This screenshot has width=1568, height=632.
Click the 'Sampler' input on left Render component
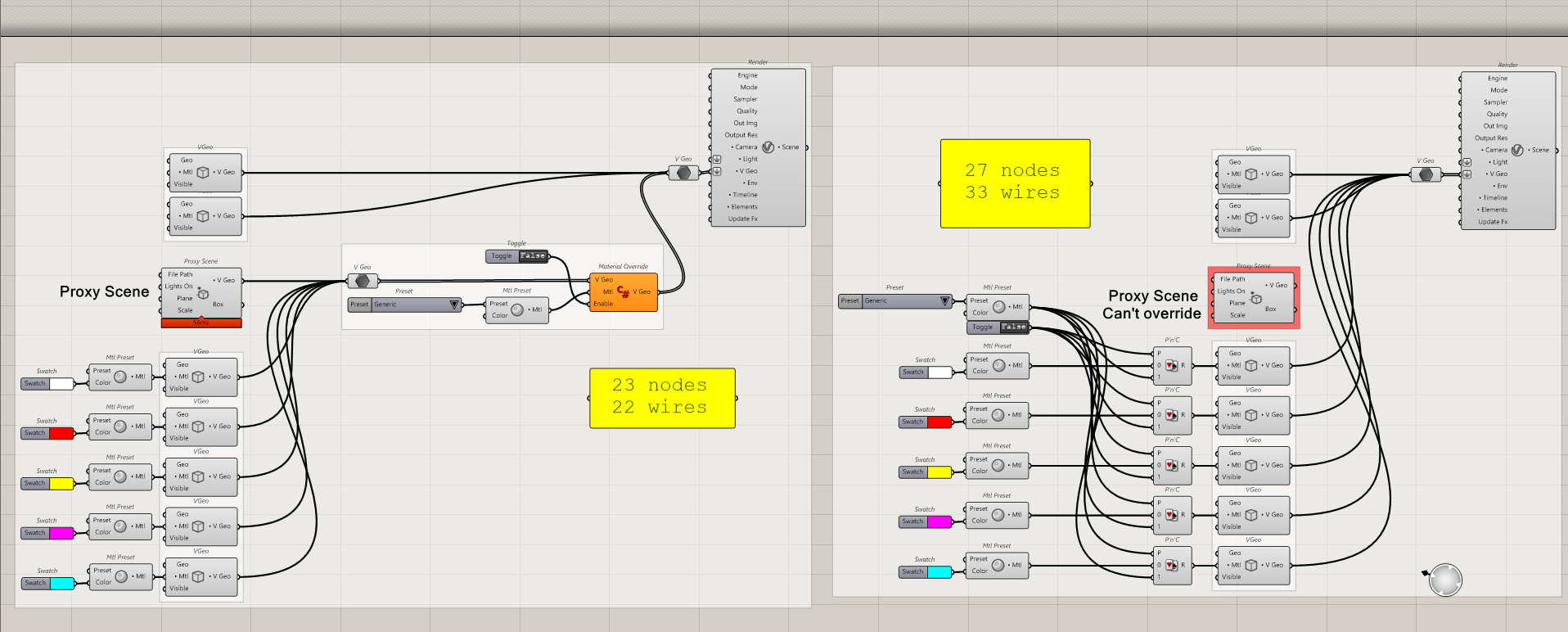[x=745, y=99]
